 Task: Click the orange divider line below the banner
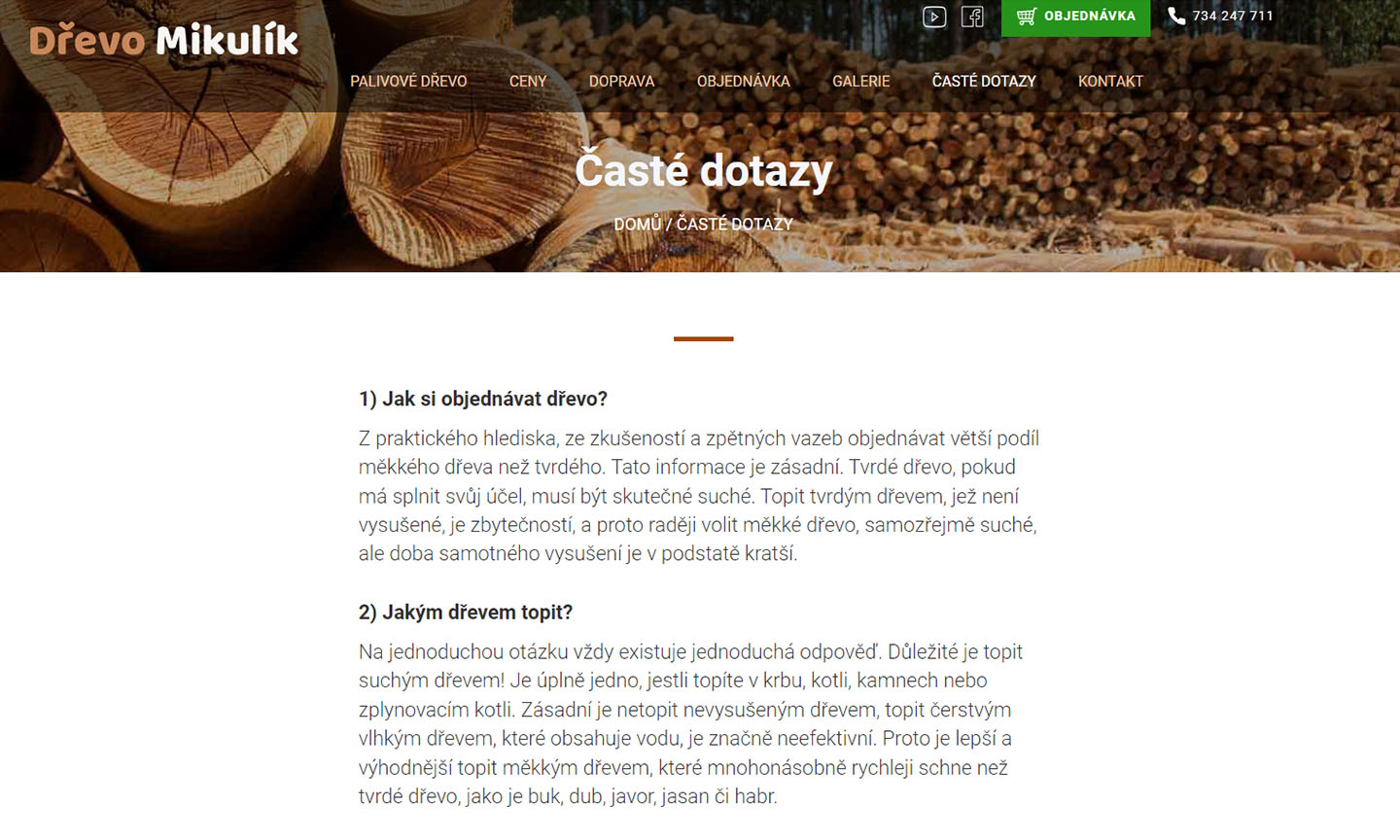(703, 338)
